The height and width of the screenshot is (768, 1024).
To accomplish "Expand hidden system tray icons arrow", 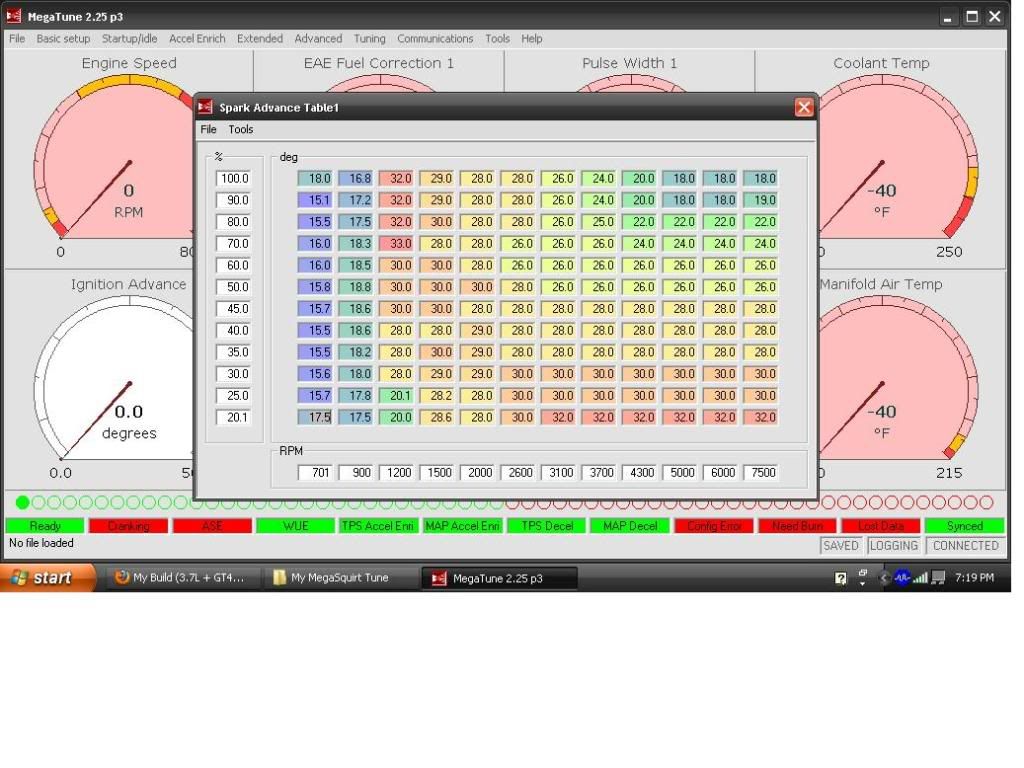I will 883,578.
